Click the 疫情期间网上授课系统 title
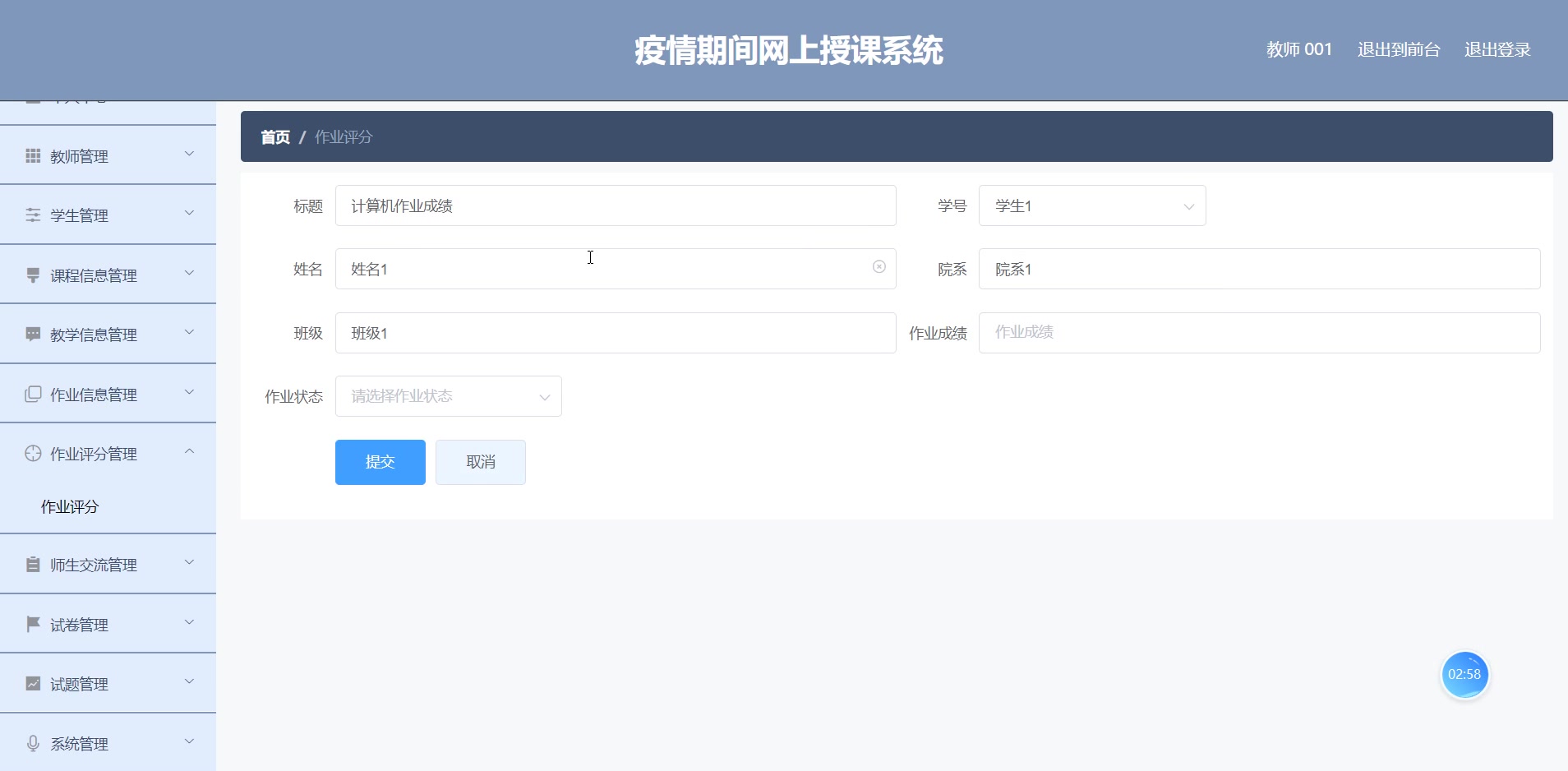1568x771 pixels. [789, 50]
